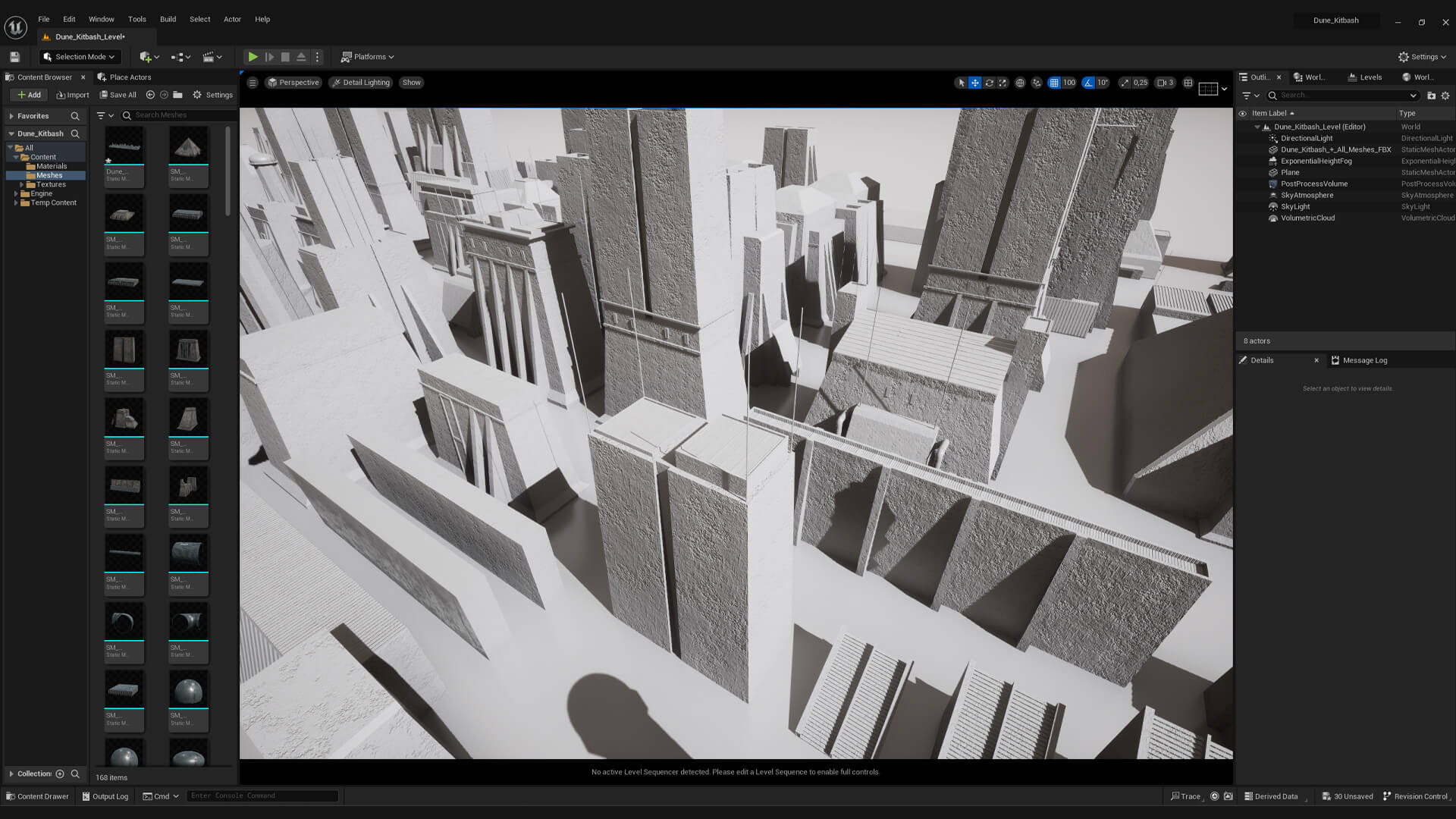
Task: Open camera speed setting in viewport
Action: [1166, 83]
